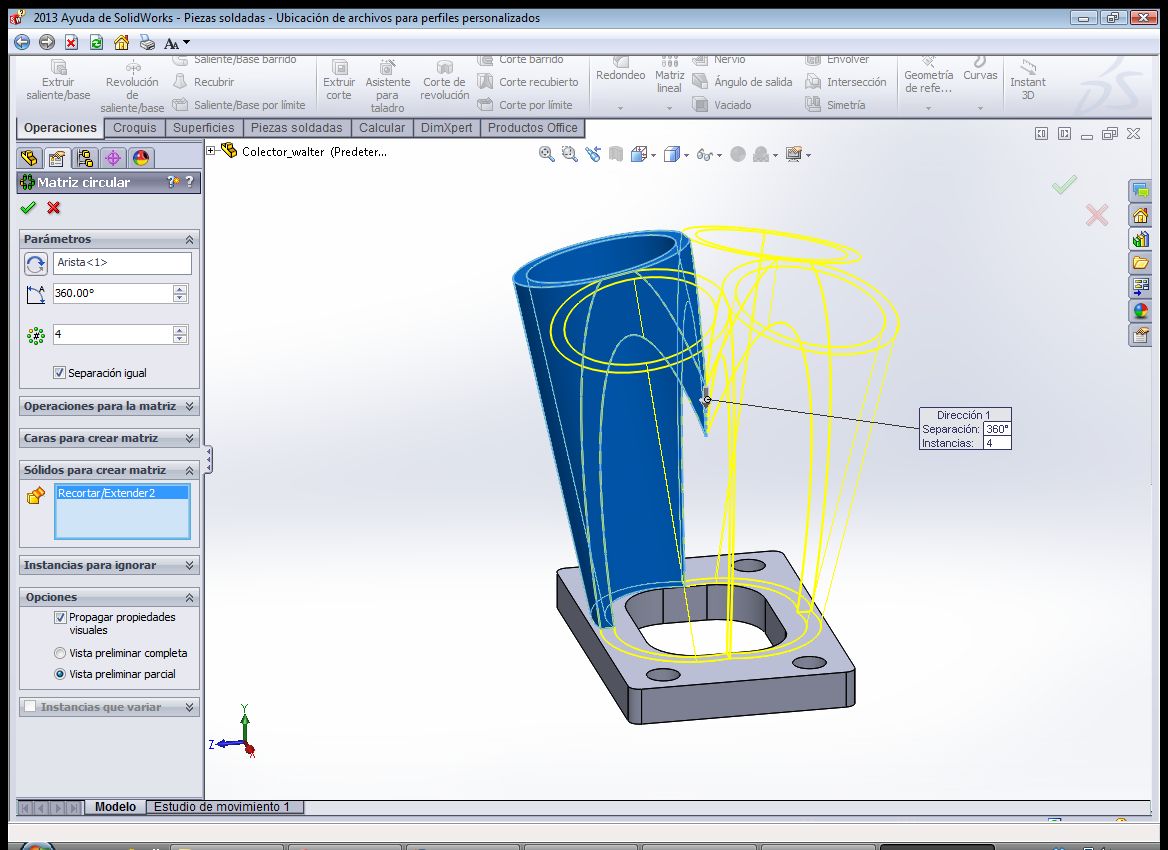Stop loading the help page
The image size is (1168, 850).
72,42
